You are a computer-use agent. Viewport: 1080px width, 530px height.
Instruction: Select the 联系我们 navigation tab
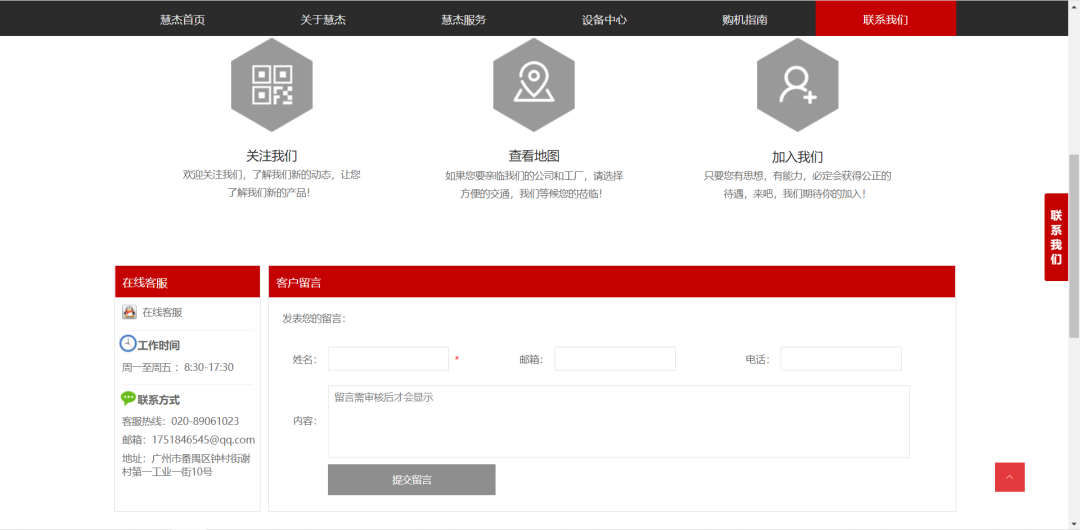click(886, 19)
